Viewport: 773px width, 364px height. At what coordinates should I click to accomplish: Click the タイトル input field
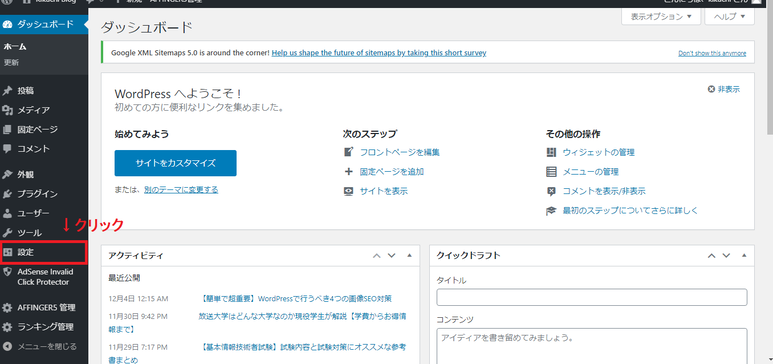(592, 297)
